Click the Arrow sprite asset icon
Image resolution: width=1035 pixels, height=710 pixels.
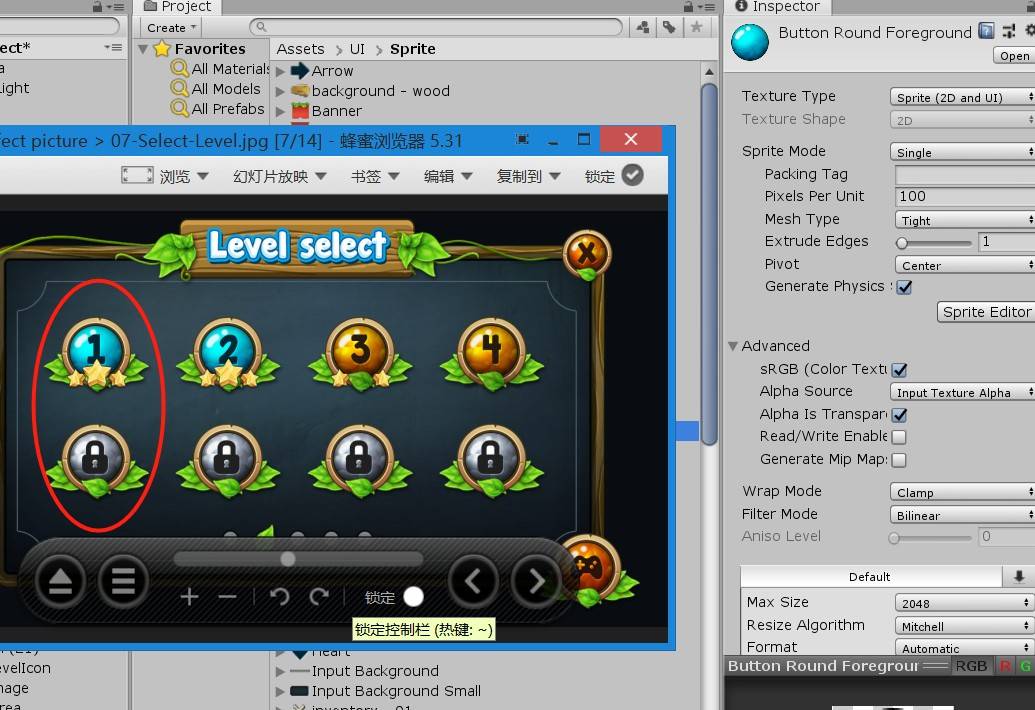(300, 70)
